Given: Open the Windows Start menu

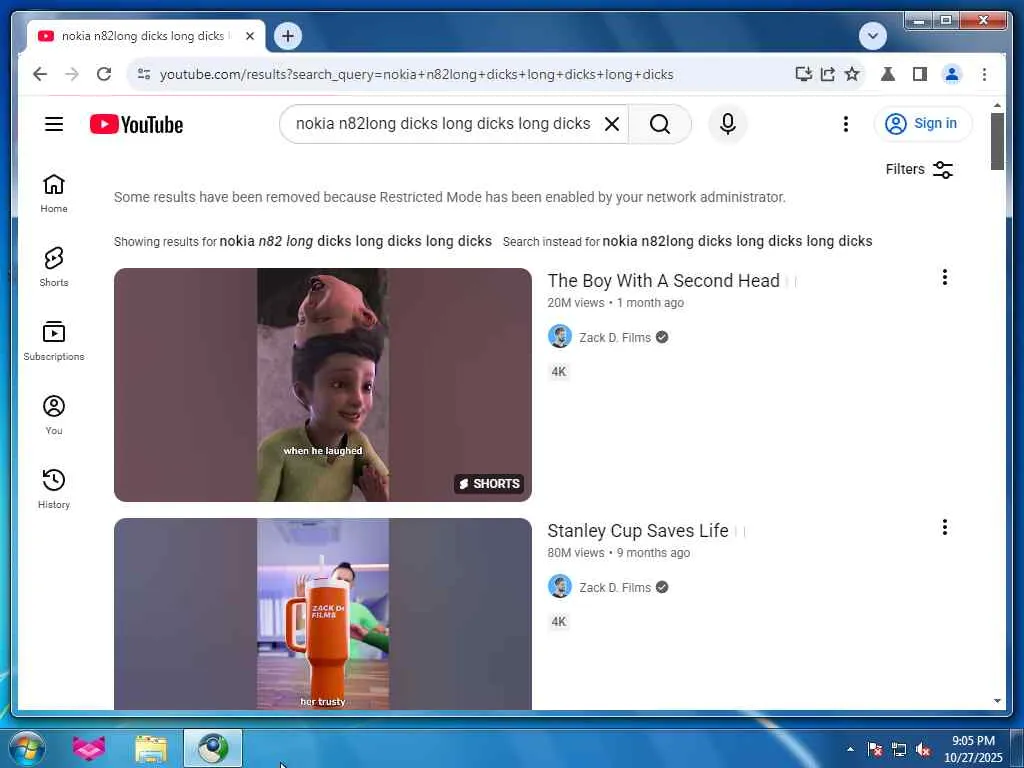Looking at the screenshot, I should 27,748.
